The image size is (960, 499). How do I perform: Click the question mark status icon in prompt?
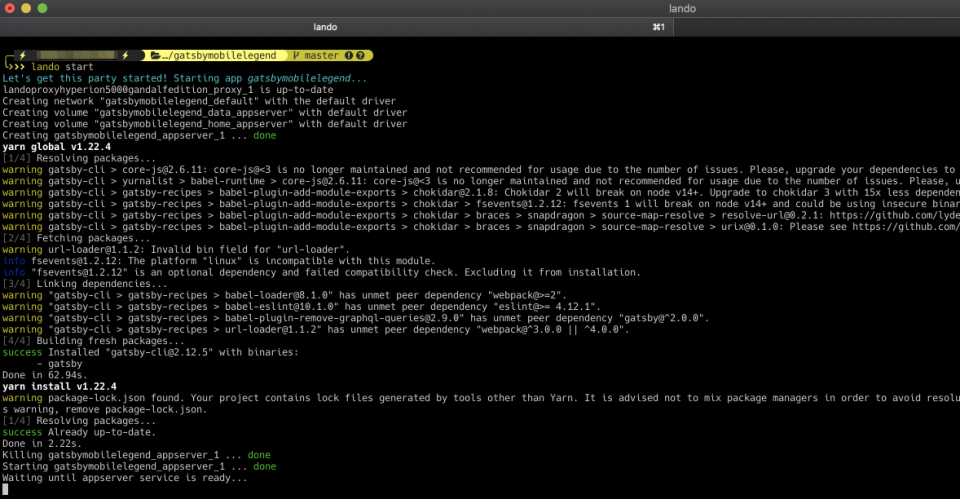tap(360, 55)
